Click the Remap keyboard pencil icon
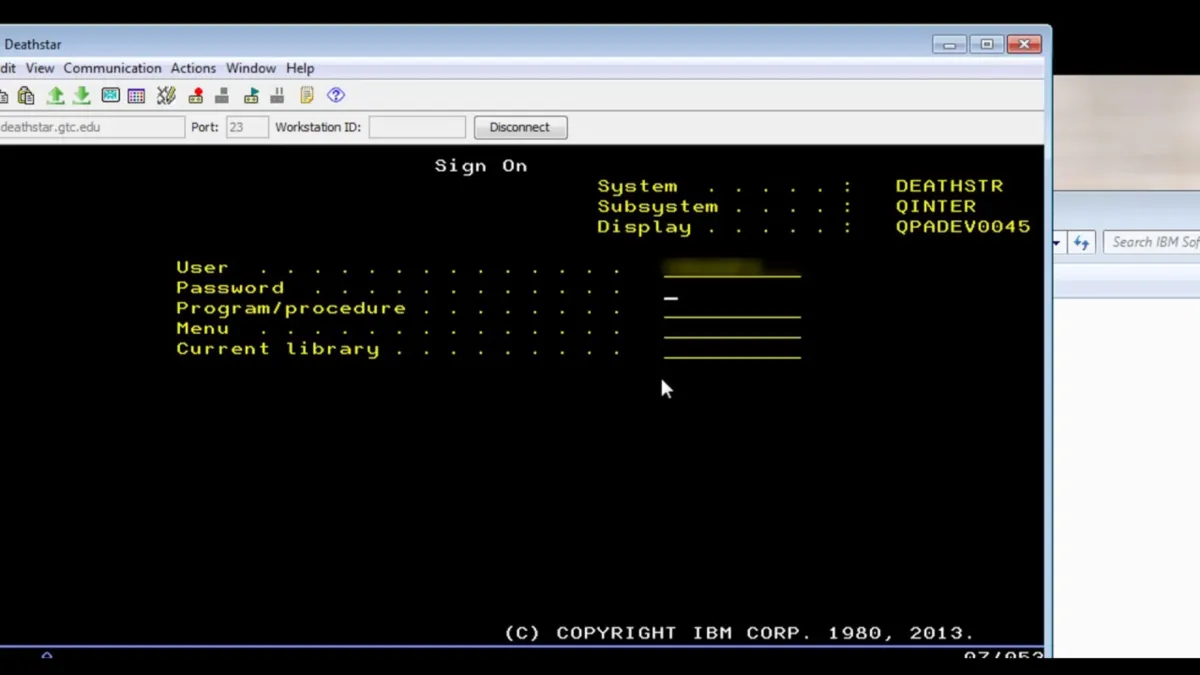This screenshot has width=1200, height=675. point(166,95)
